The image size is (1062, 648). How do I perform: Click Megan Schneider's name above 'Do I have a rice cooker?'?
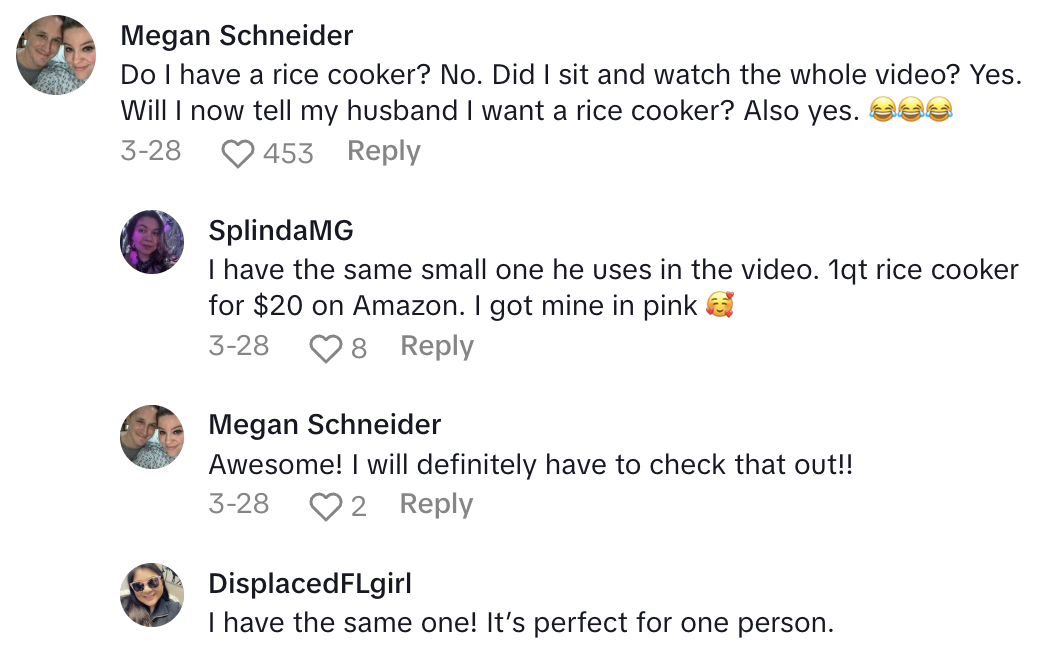point(236,36)
